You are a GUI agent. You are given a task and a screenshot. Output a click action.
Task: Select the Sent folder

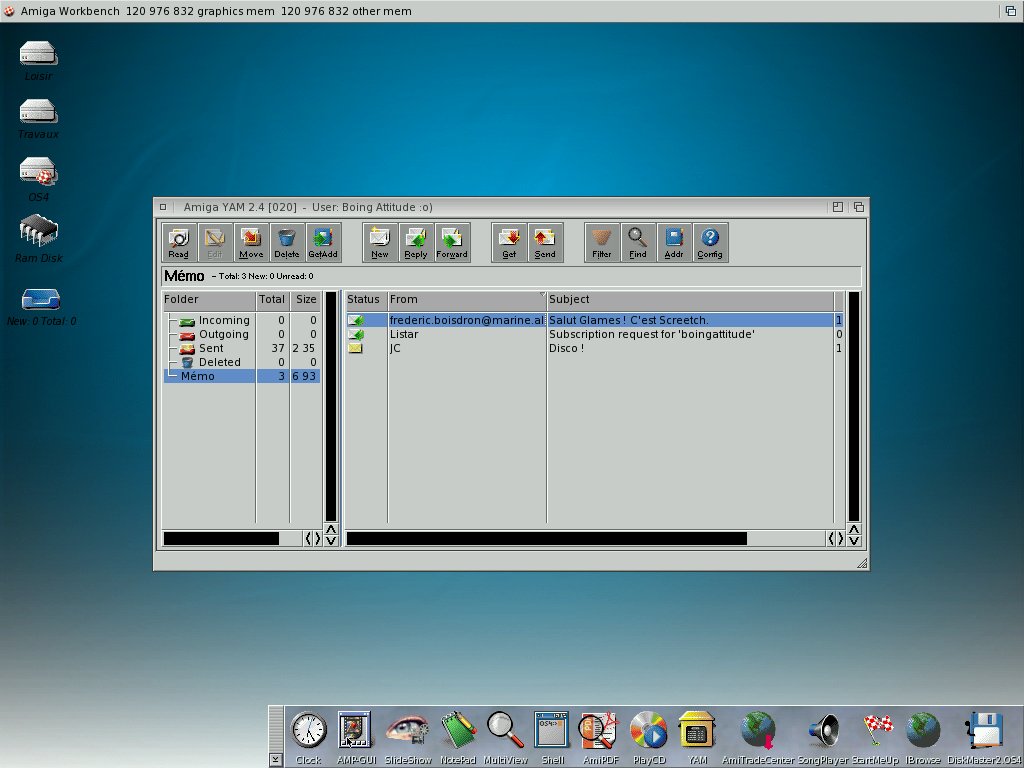(242, 348)
